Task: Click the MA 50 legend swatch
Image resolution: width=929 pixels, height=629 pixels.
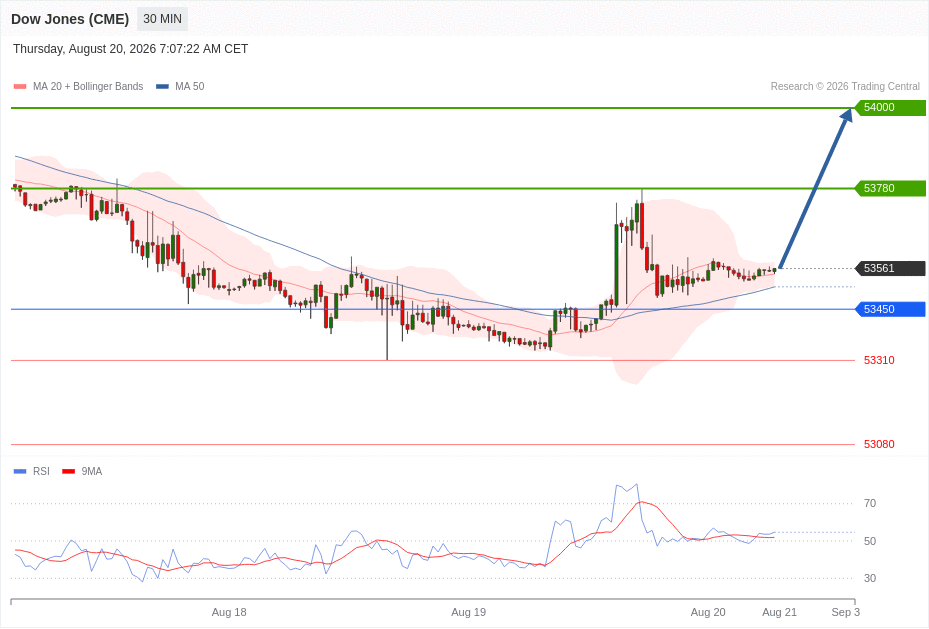Action: [x=162, y=86]
